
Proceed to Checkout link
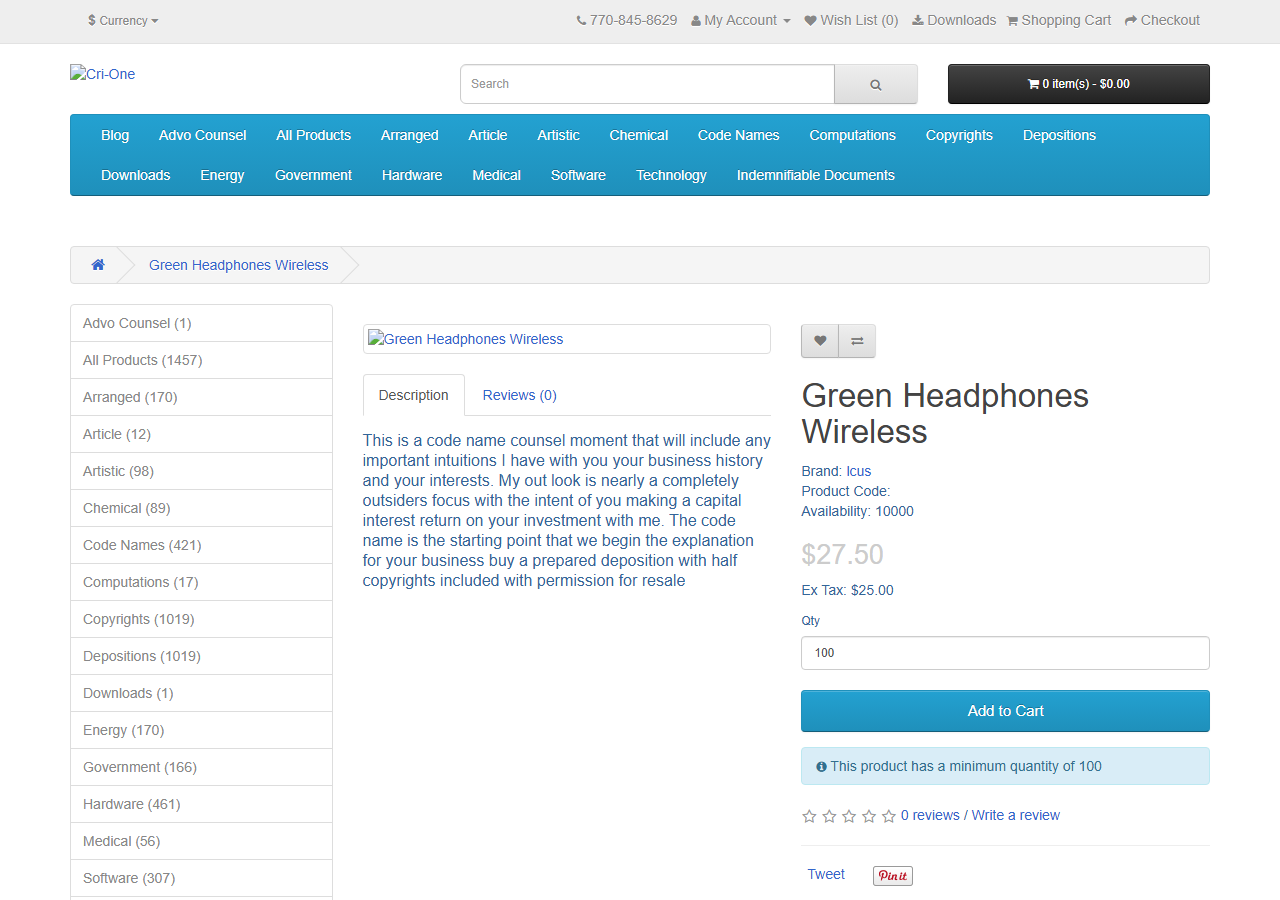pos(1162,20)
